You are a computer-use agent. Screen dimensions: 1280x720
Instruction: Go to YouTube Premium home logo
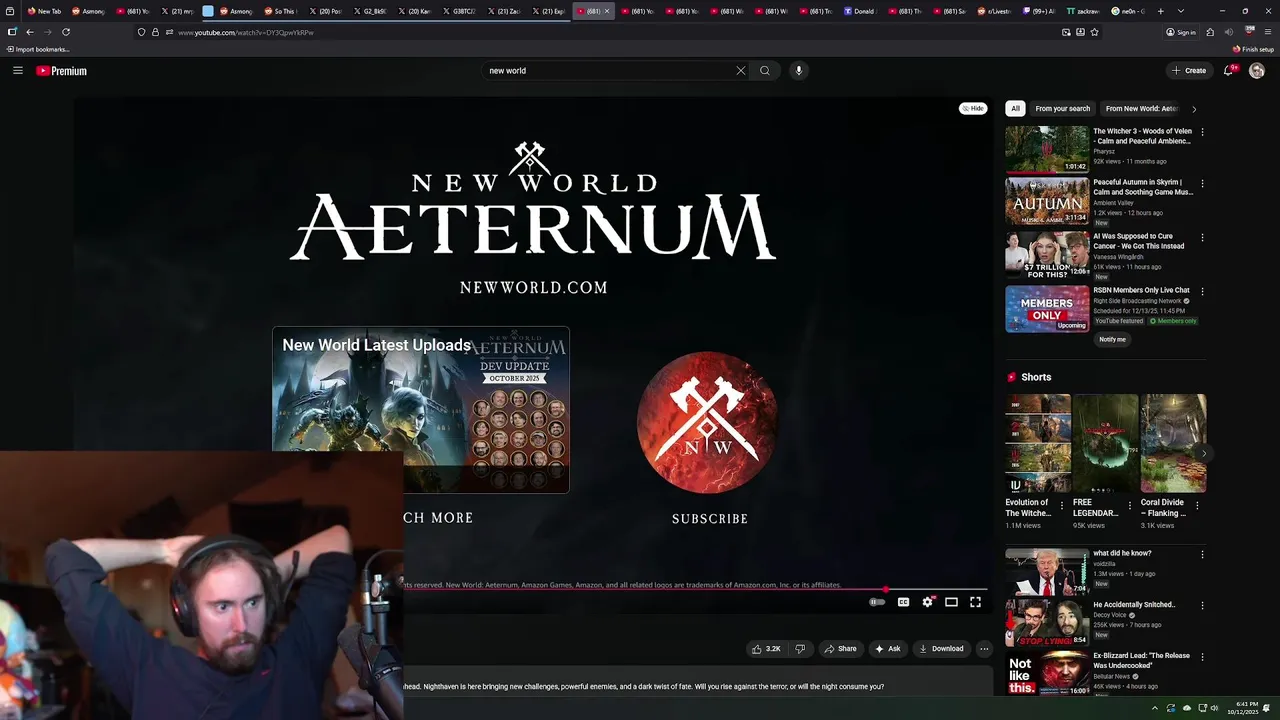pyautogui.click(x=62, y=71)
